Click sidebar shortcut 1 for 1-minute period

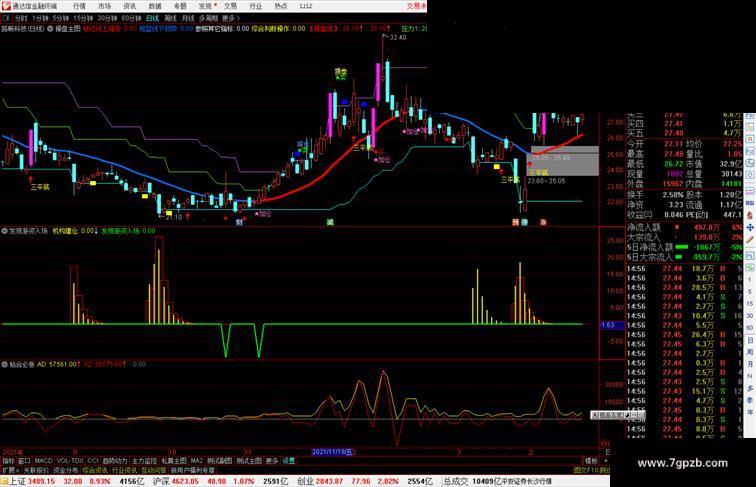pyautogui.click(x=750, y=280)
